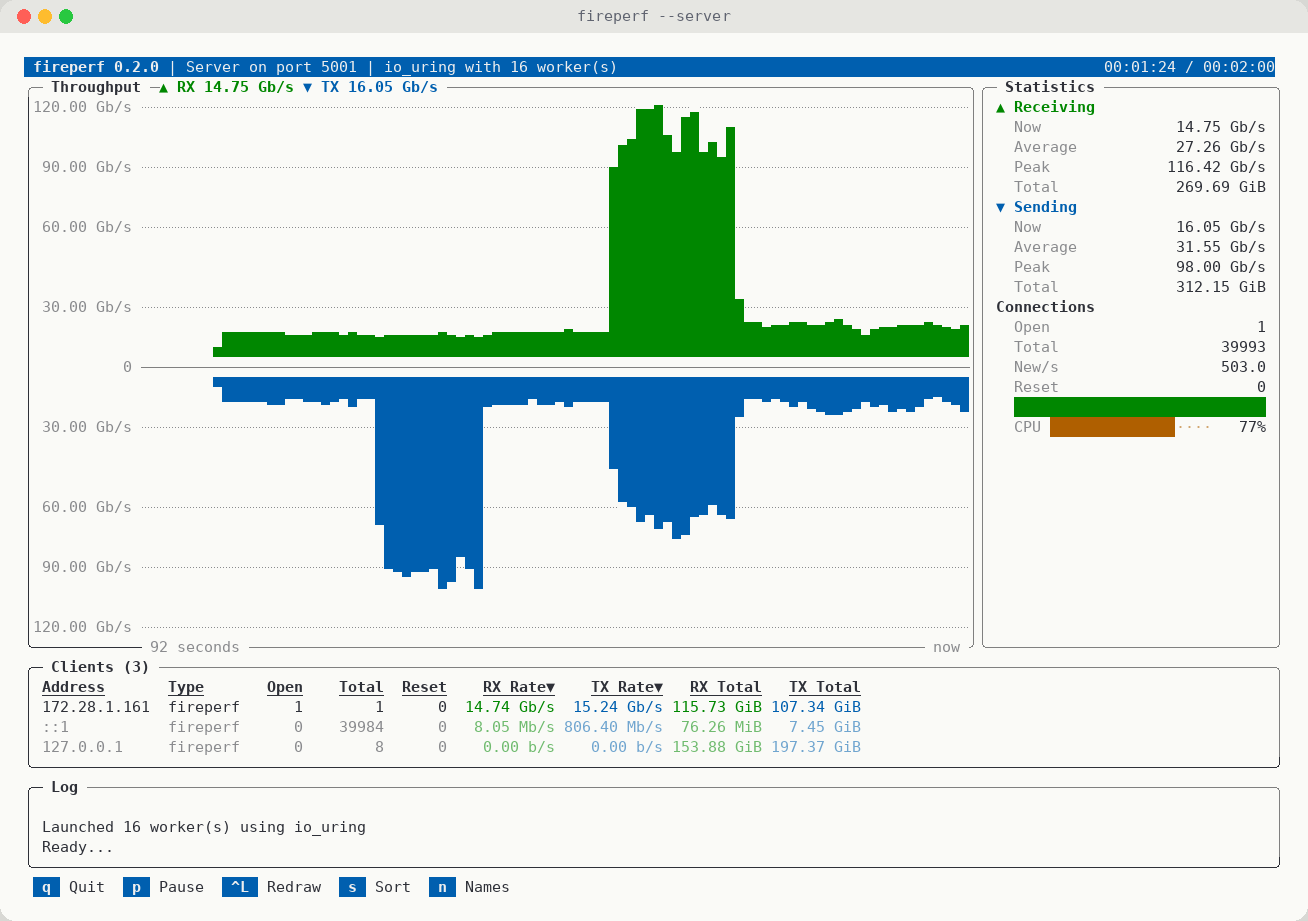Screen dimensions: 1308x921
Task: Click the blue "p" Pause key badge
Action: point(137,887)
